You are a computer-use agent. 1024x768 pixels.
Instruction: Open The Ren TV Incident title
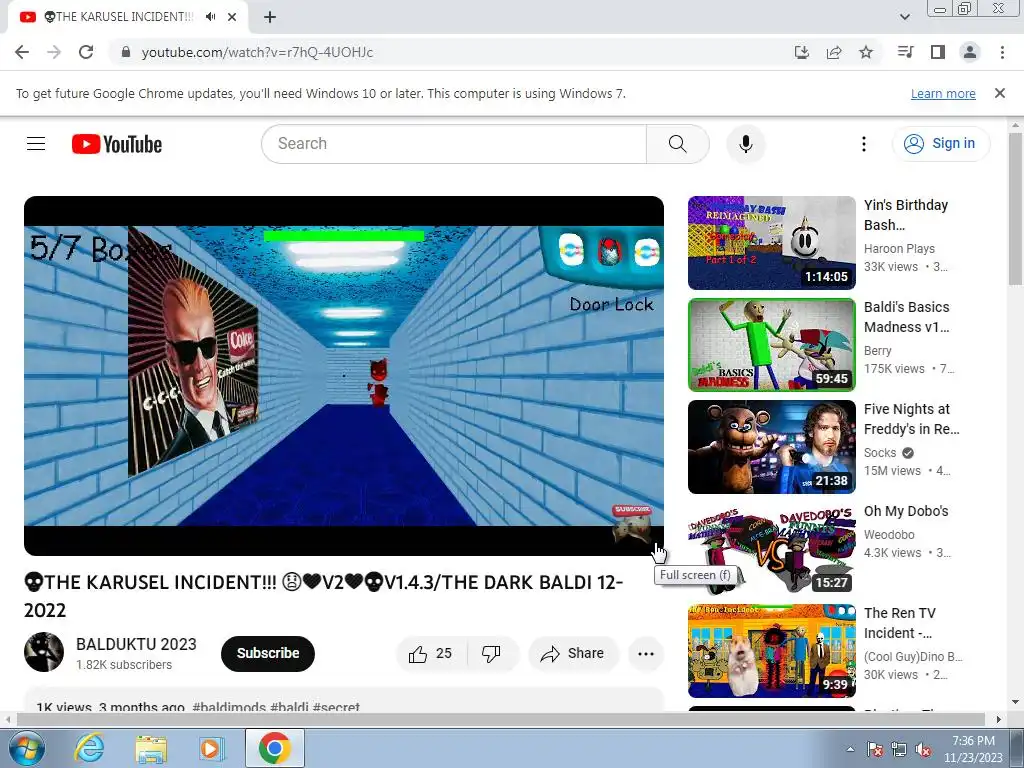(899, 623)
